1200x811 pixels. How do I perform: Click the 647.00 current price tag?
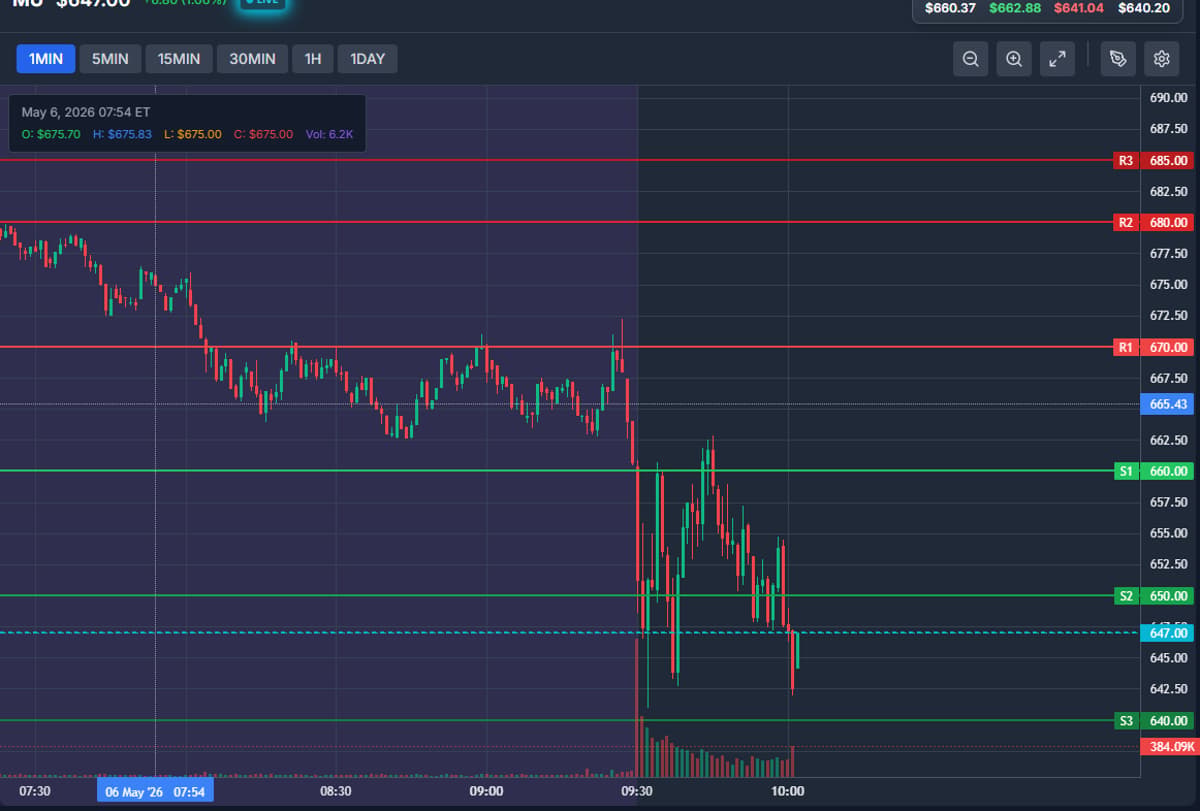point(1168,633)
